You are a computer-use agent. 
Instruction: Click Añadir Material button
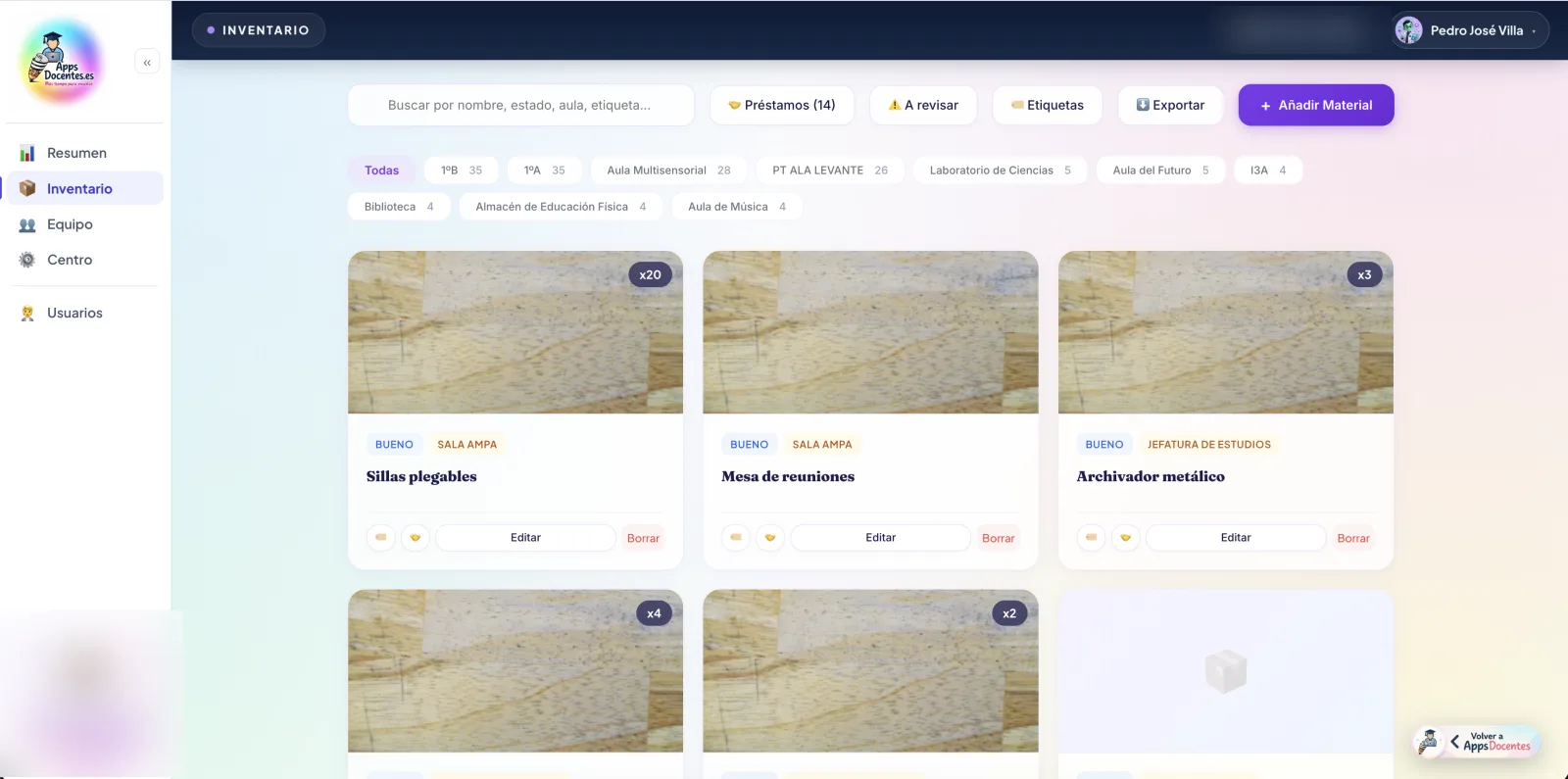(1316, 105)
